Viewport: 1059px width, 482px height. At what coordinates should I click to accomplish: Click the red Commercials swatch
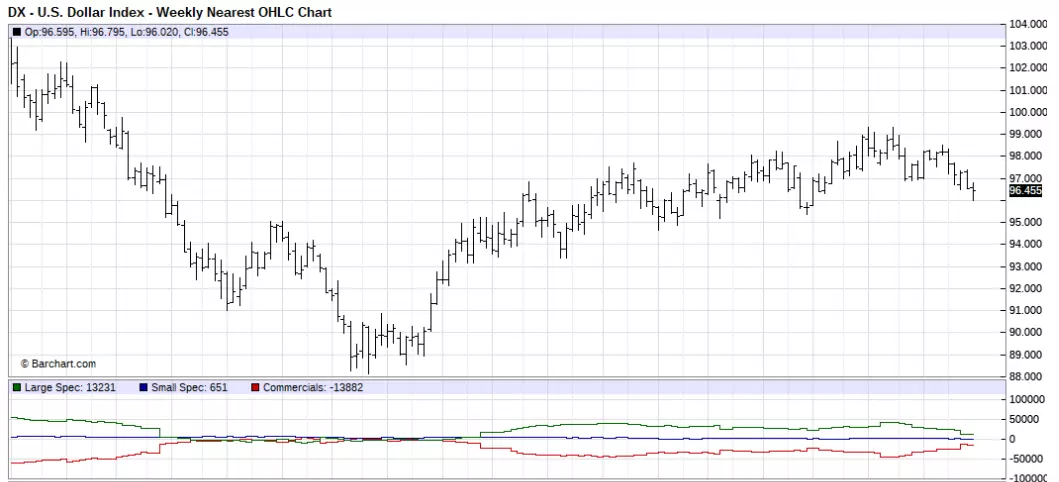[x=255, y=387]
